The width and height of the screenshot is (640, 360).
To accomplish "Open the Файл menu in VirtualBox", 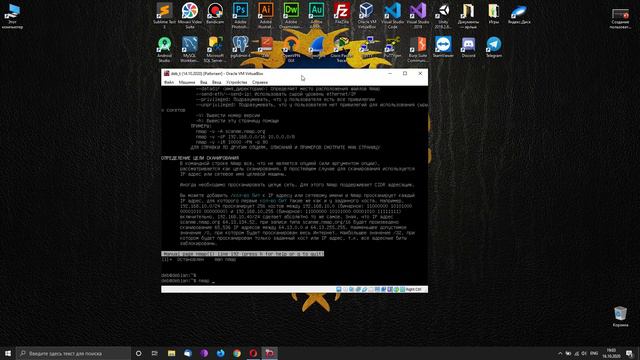I will click(169, 82).
